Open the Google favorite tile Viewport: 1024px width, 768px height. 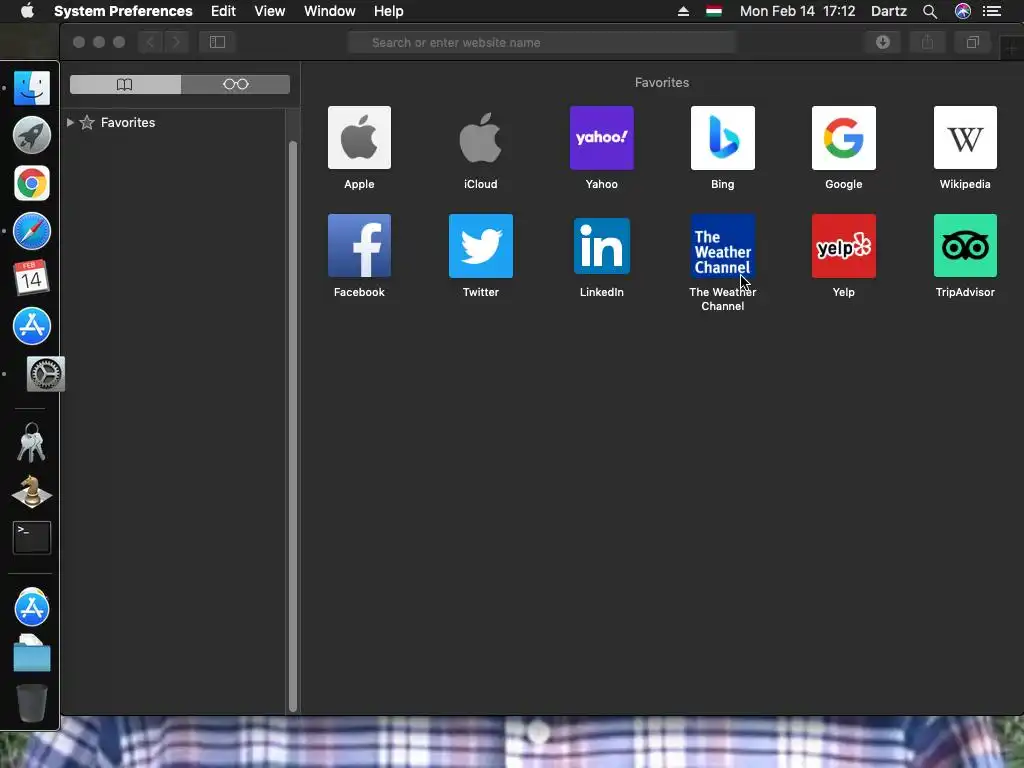pos(844,138)
